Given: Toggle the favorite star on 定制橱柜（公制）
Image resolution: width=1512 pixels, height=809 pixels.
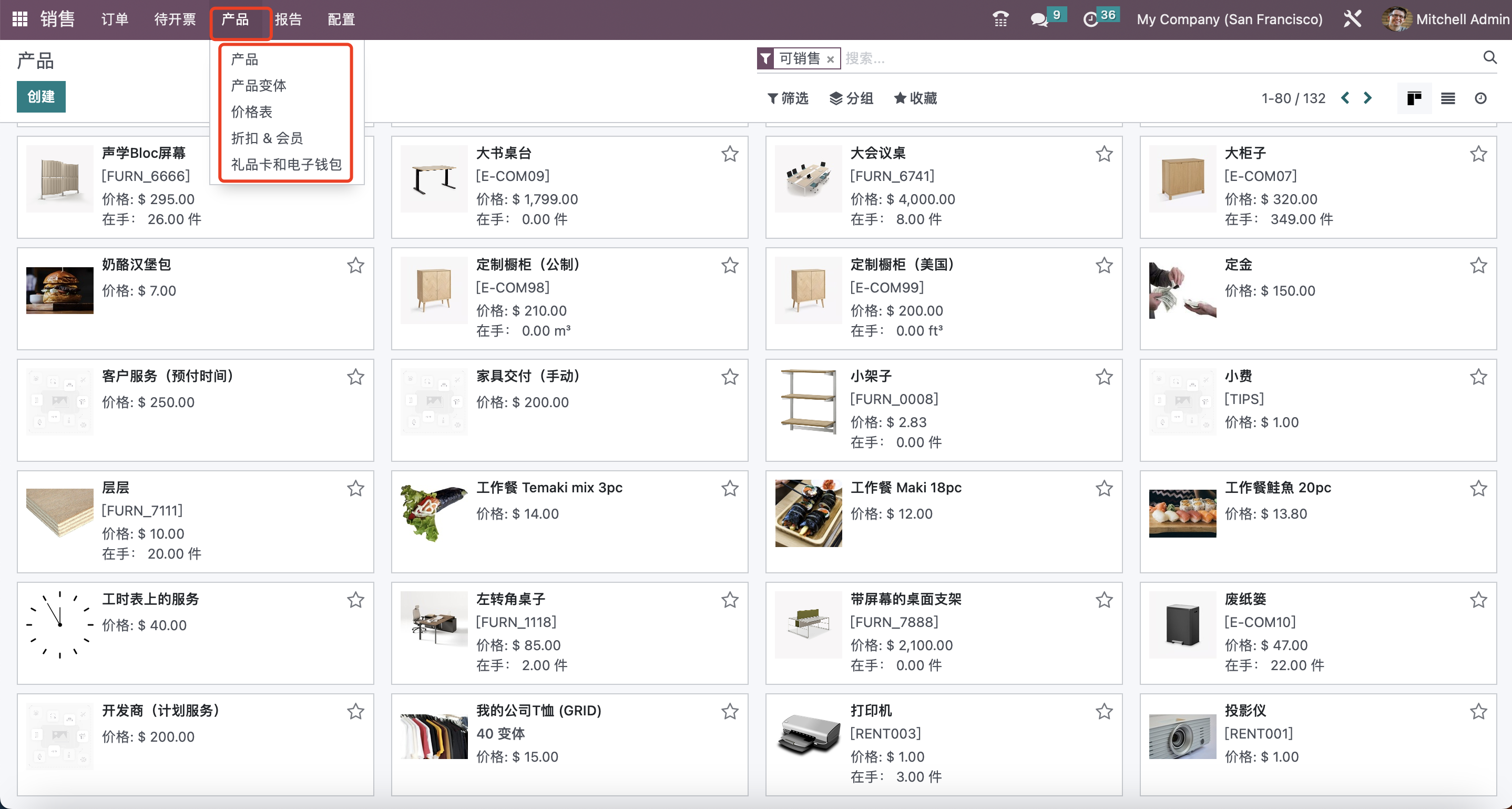Looking at the screenshot, I should pyautogui.click(x=730, y=265).
